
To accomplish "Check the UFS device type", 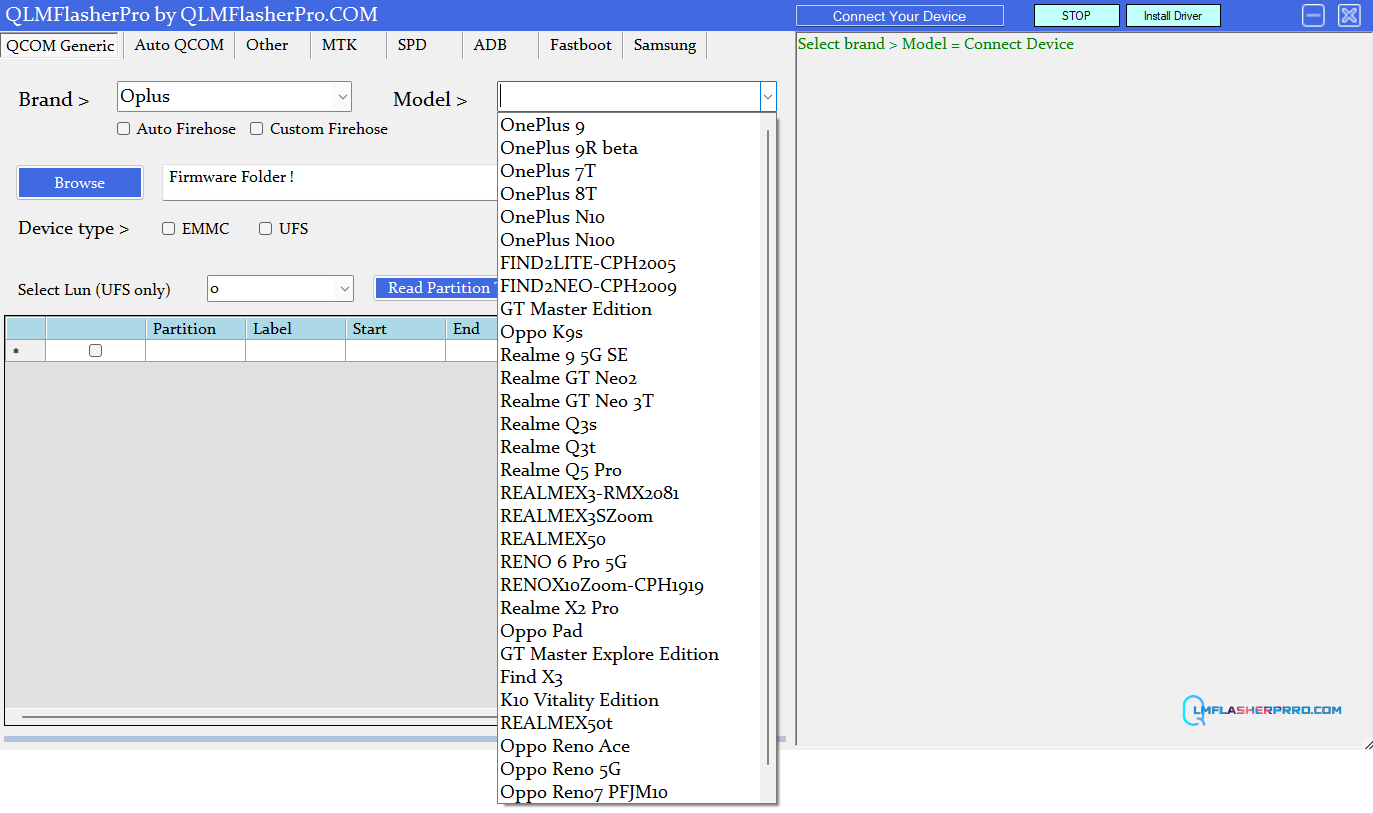I will coord(266,229).
